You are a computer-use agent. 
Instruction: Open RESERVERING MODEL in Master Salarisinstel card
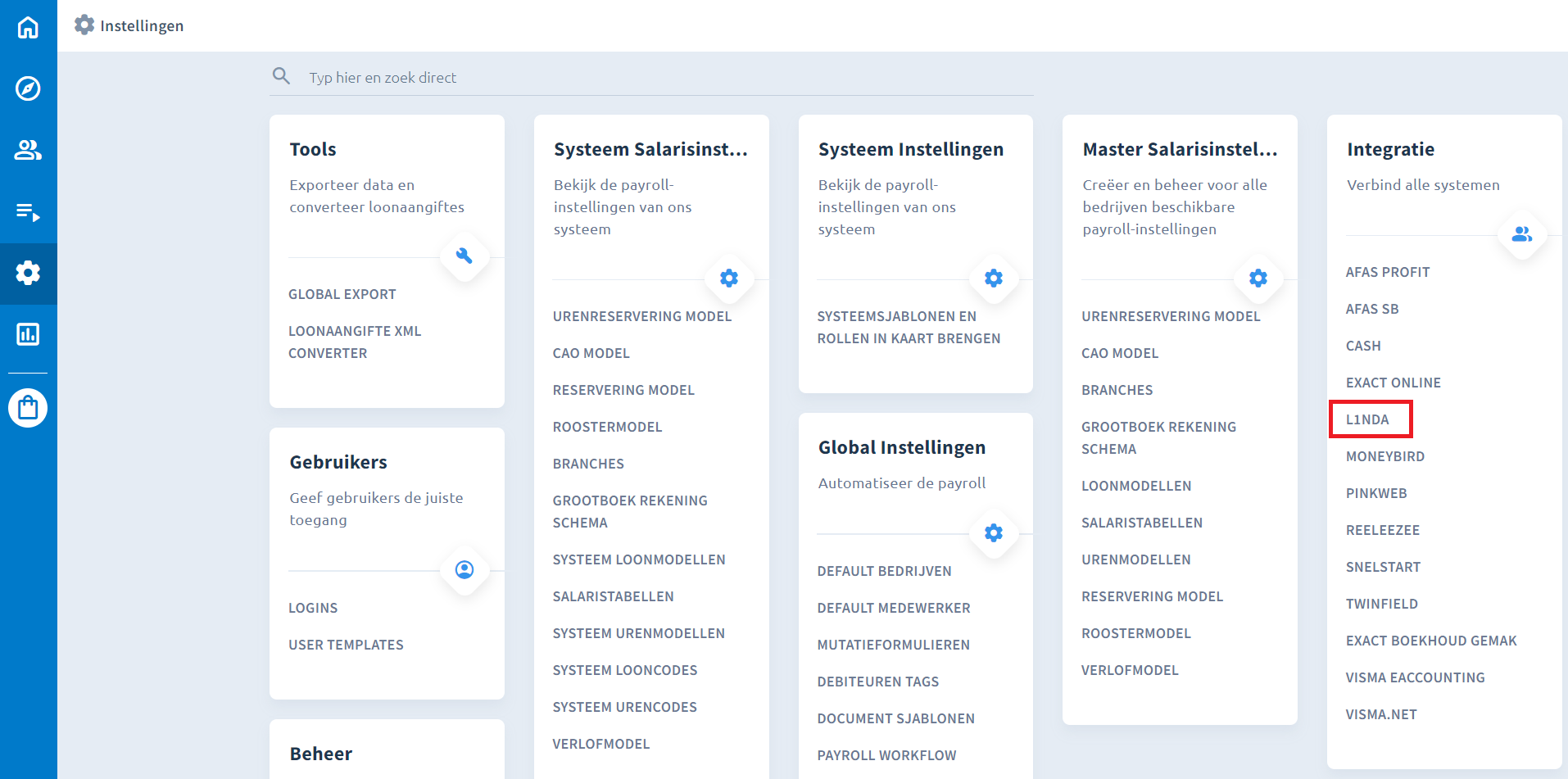pos(1153,596)
